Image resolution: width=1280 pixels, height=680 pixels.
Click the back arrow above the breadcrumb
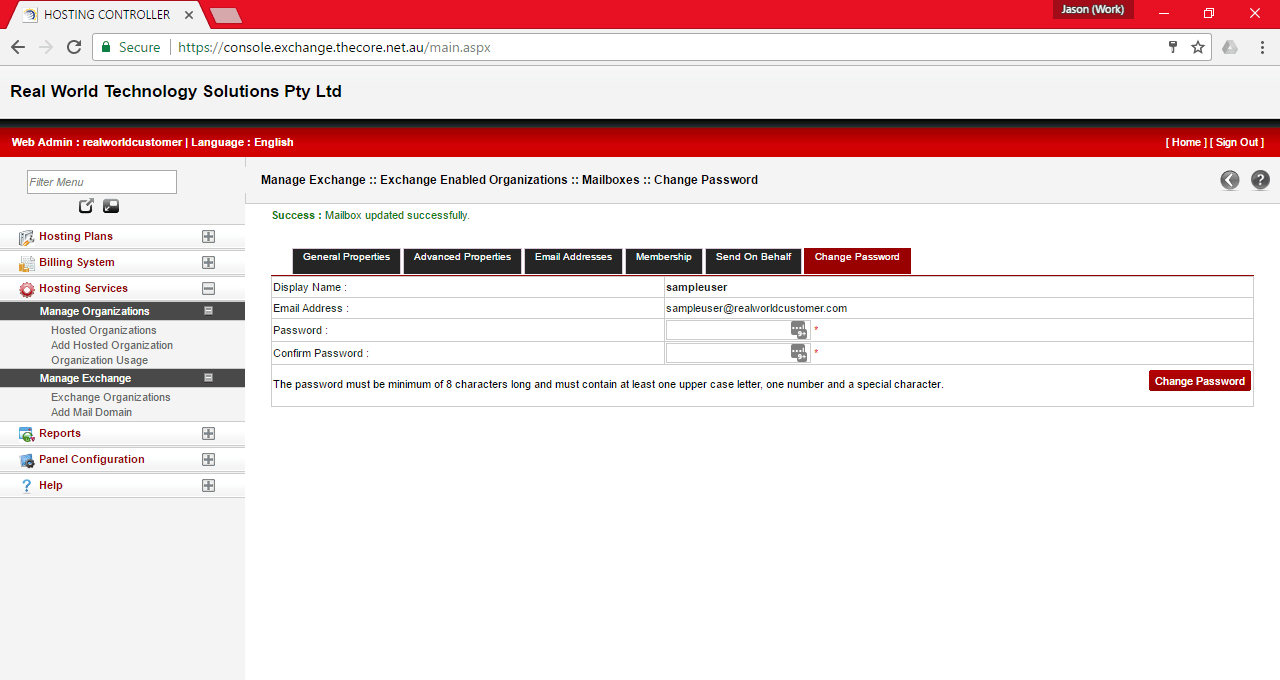(x=1229, y=180)
